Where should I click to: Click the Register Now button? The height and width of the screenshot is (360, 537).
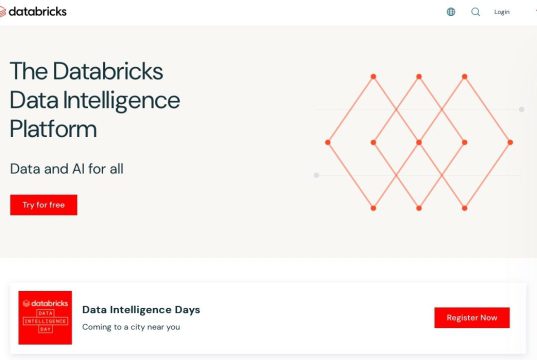(x=472, y=318)
